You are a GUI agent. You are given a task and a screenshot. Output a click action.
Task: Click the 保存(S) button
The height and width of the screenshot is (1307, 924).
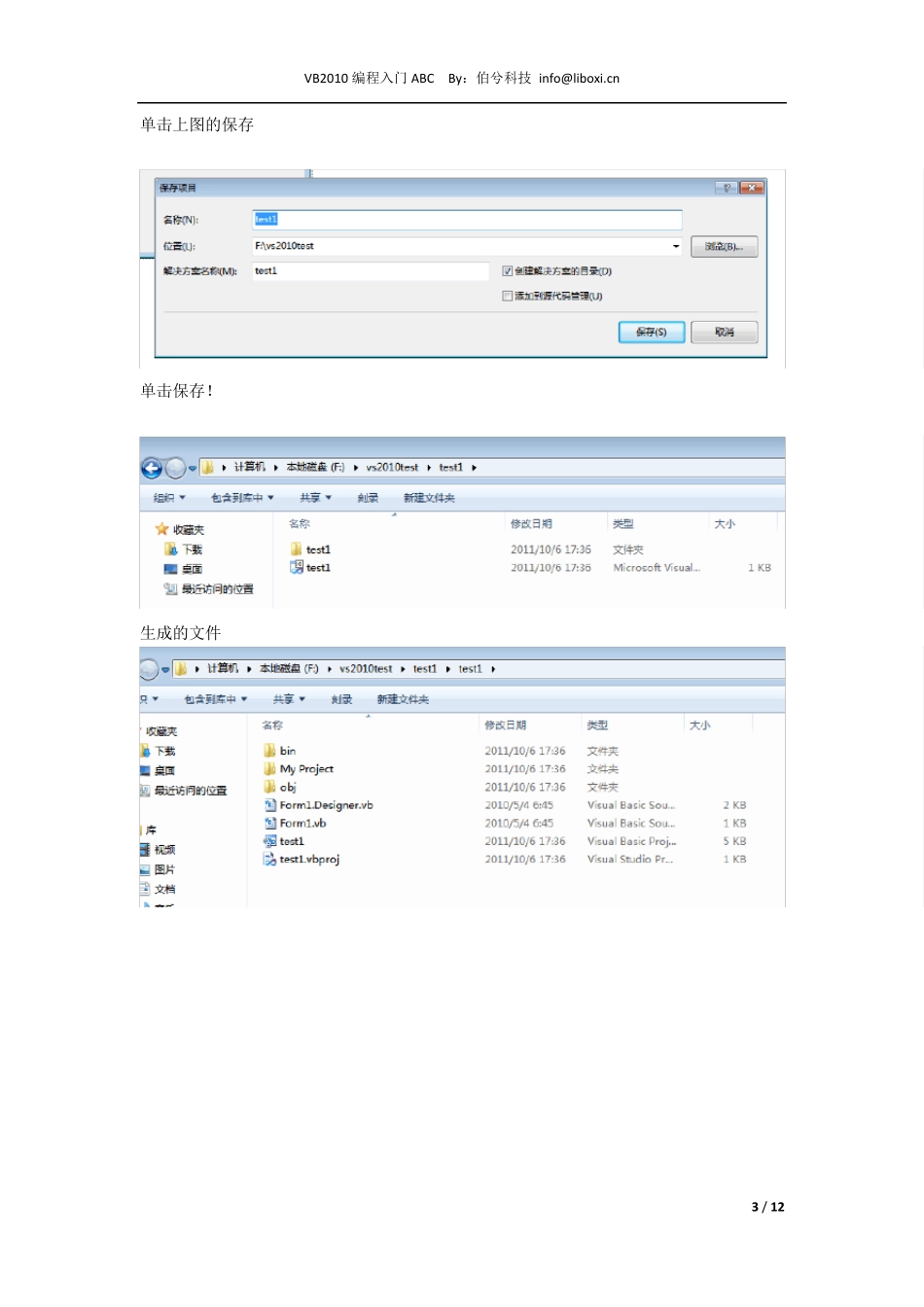pyautogui.click(x=652, y=333)
